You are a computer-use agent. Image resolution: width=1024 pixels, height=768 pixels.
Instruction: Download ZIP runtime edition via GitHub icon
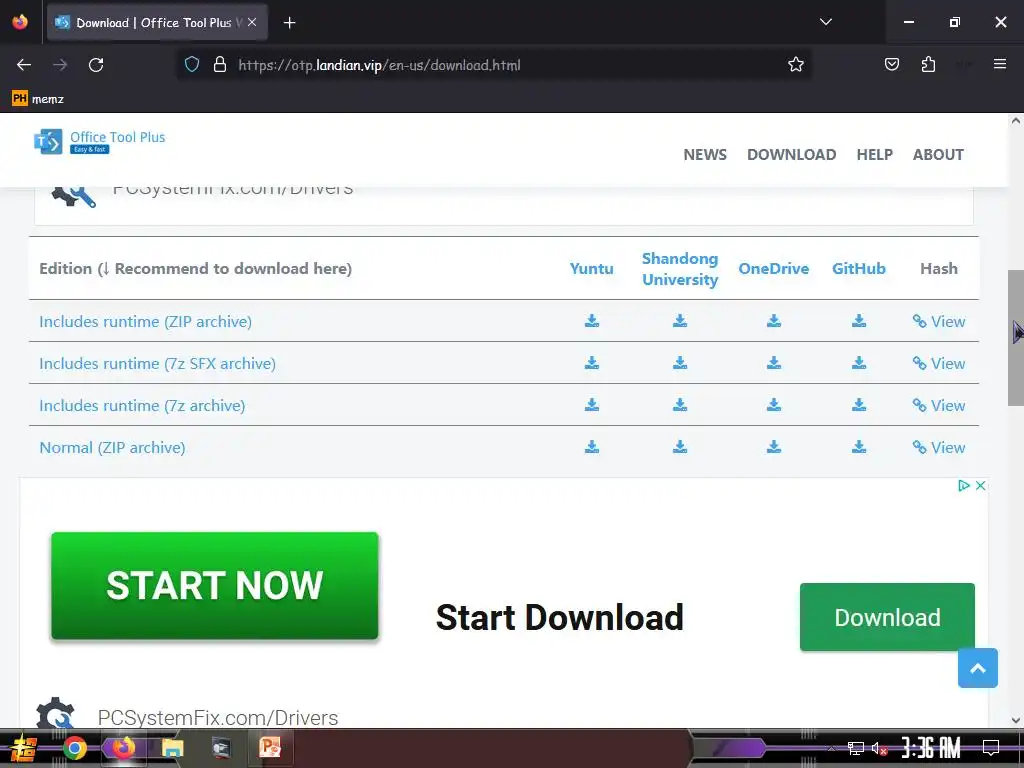(x=859, y=321)
